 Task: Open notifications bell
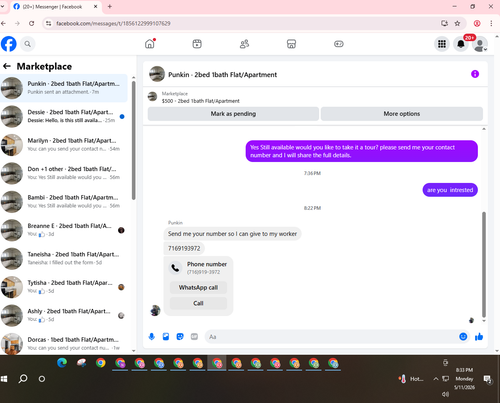461,44
